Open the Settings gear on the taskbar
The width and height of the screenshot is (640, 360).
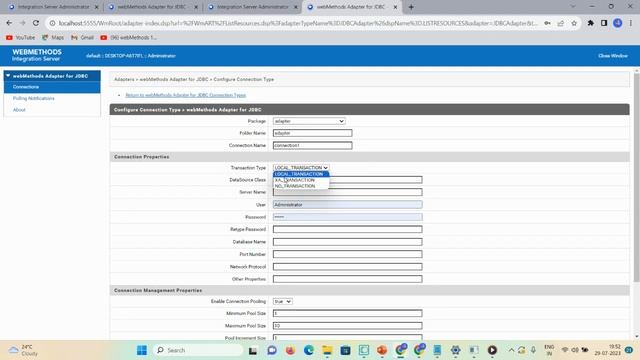click(x=456, y=350)
